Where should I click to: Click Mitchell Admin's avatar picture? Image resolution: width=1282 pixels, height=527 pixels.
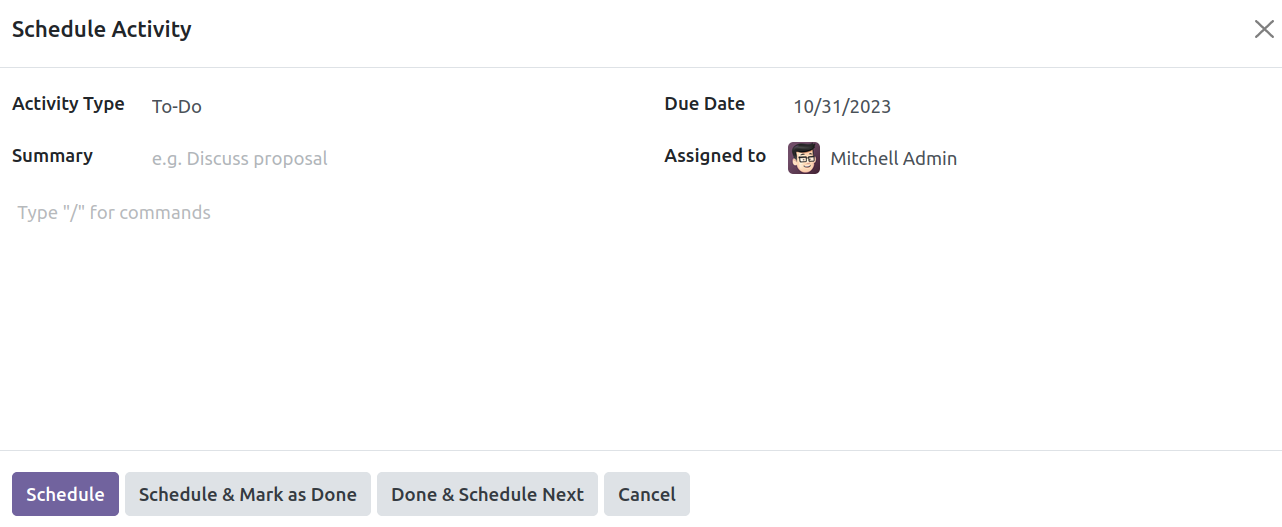click(804, 158)
